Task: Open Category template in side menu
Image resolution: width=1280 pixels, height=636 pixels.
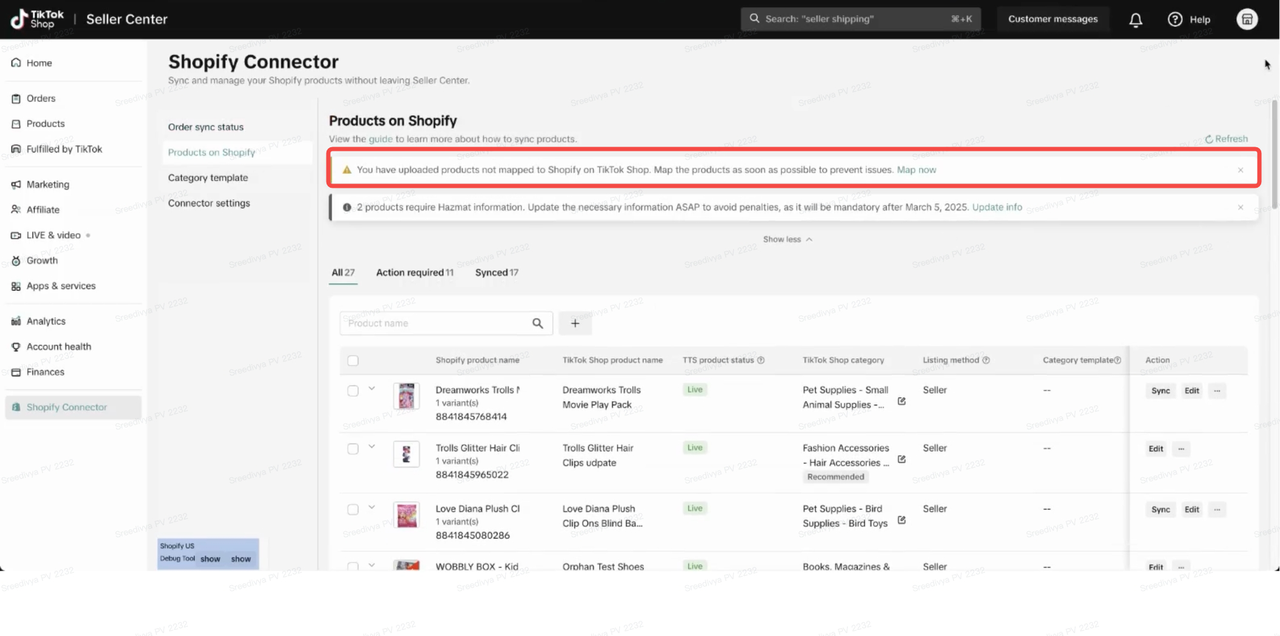Action: pos(208,178)
